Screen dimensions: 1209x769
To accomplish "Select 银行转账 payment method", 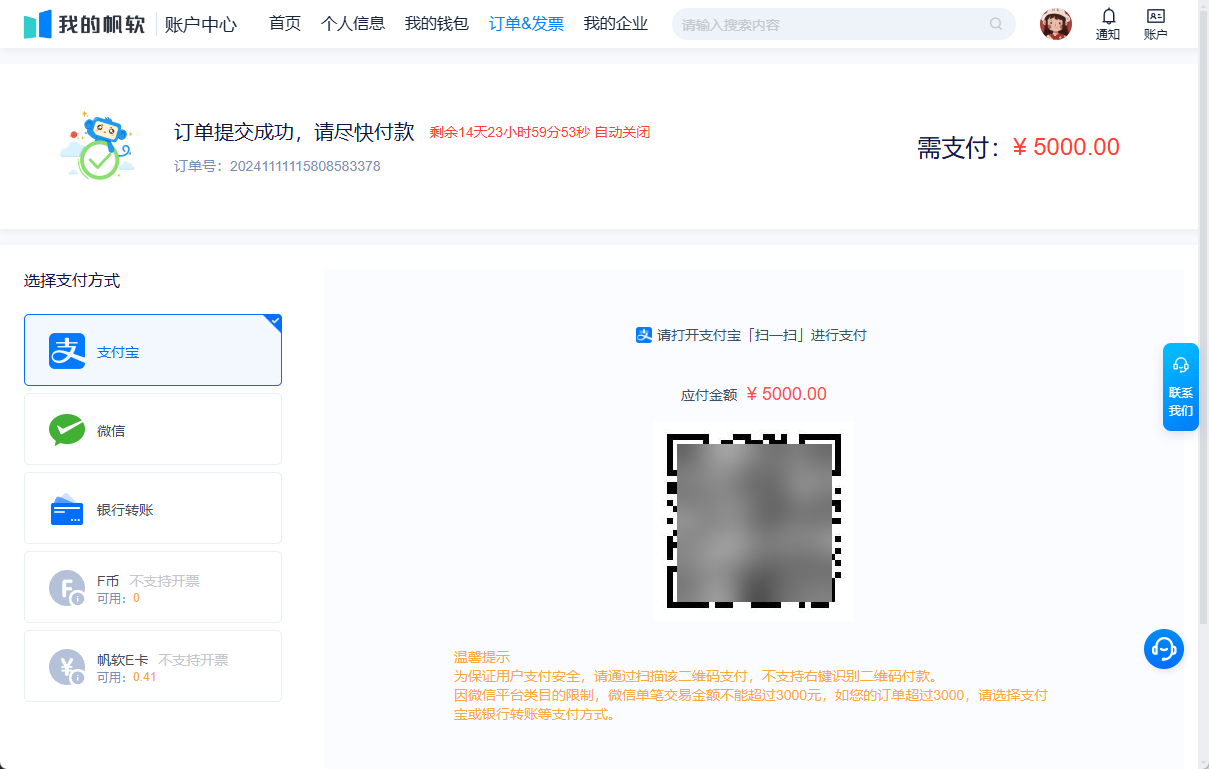I will 153,508.
